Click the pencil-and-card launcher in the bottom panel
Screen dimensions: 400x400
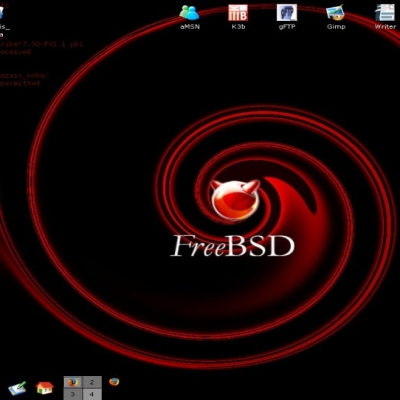pos(17,388)
